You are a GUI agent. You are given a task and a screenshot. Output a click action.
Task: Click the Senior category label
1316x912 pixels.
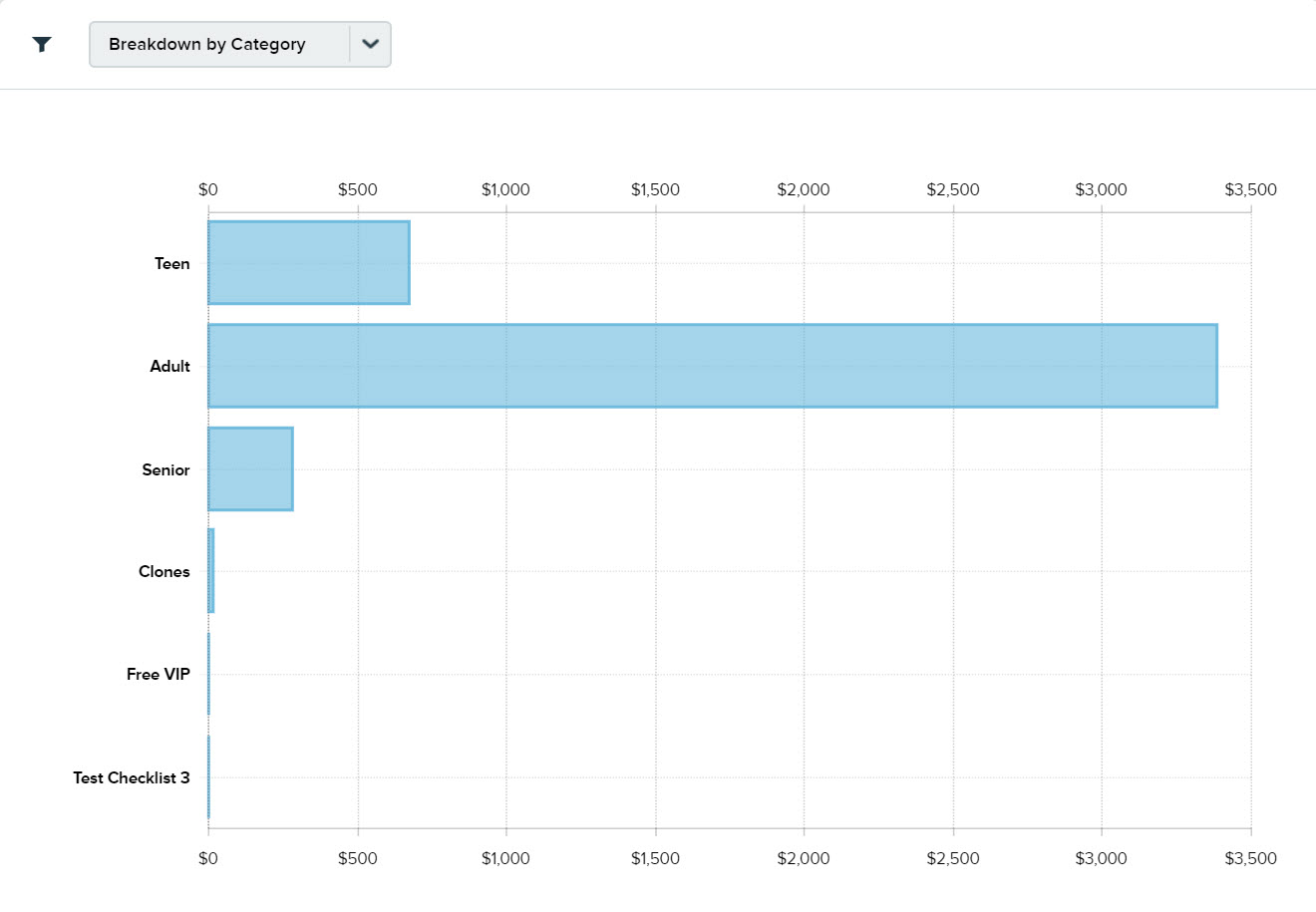(165, 469)
